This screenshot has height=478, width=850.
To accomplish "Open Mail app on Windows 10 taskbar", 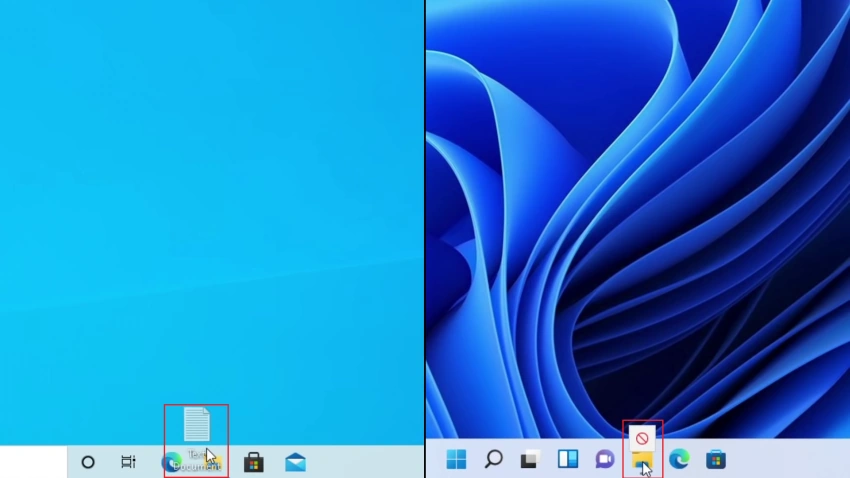I will (295, 463).
